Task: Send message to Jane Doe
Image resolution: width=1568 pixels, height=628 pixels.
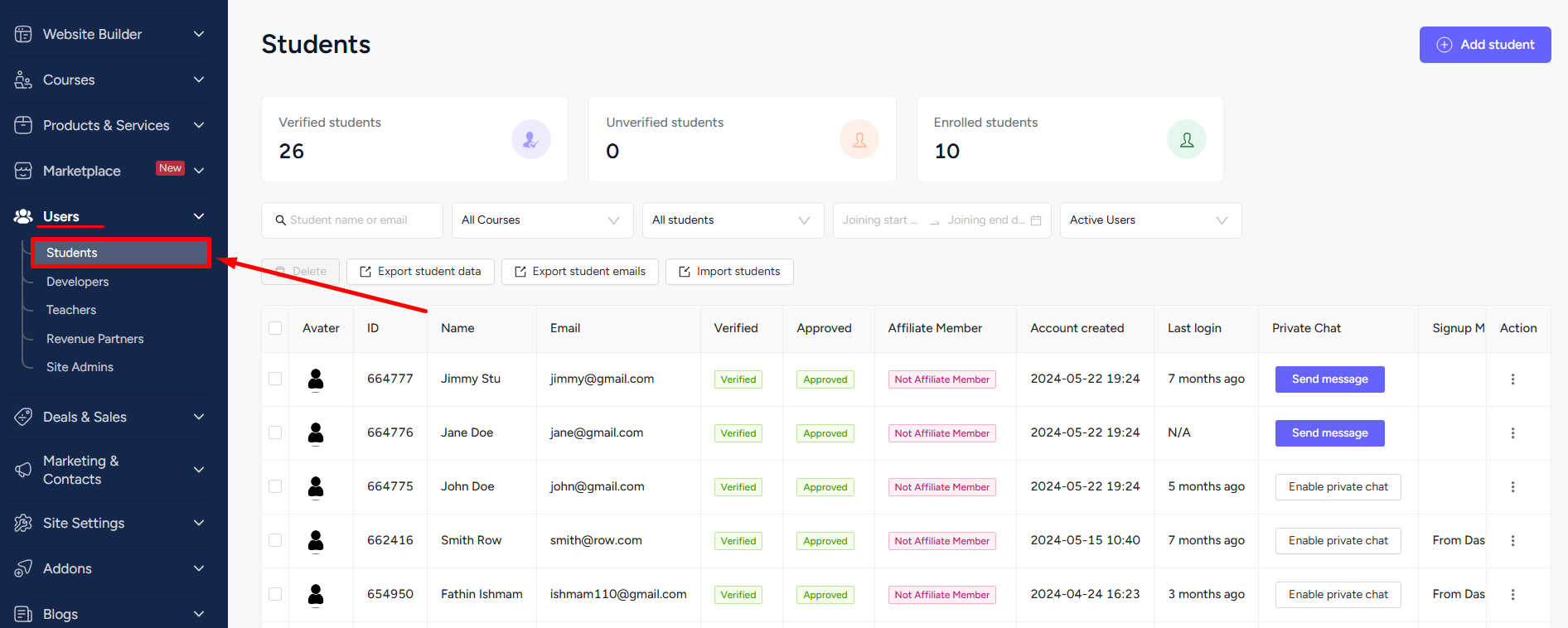Action: coord(1330,433)
